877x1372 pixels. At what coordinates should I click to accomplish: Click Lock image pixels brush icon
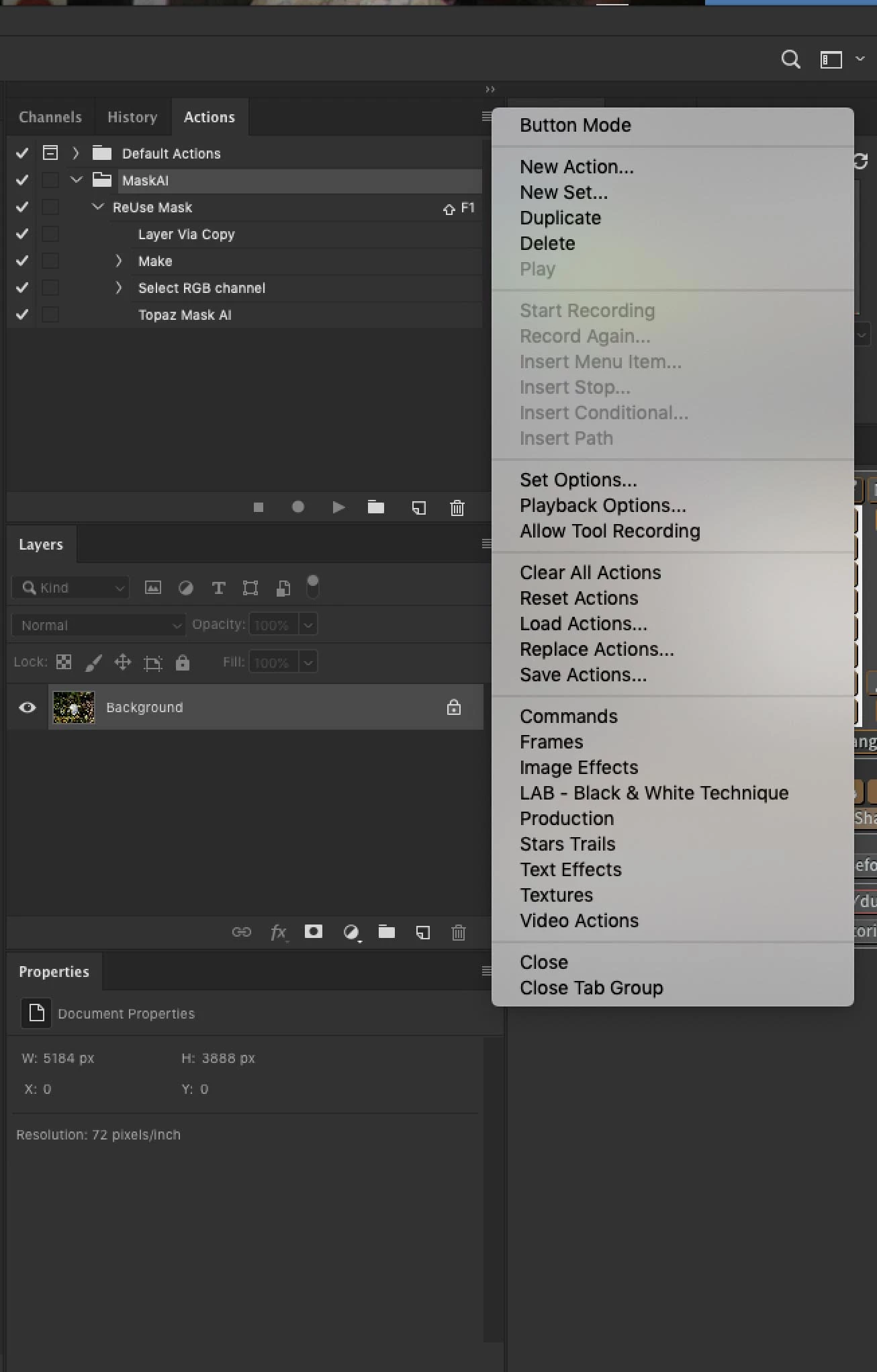(94, 663)
